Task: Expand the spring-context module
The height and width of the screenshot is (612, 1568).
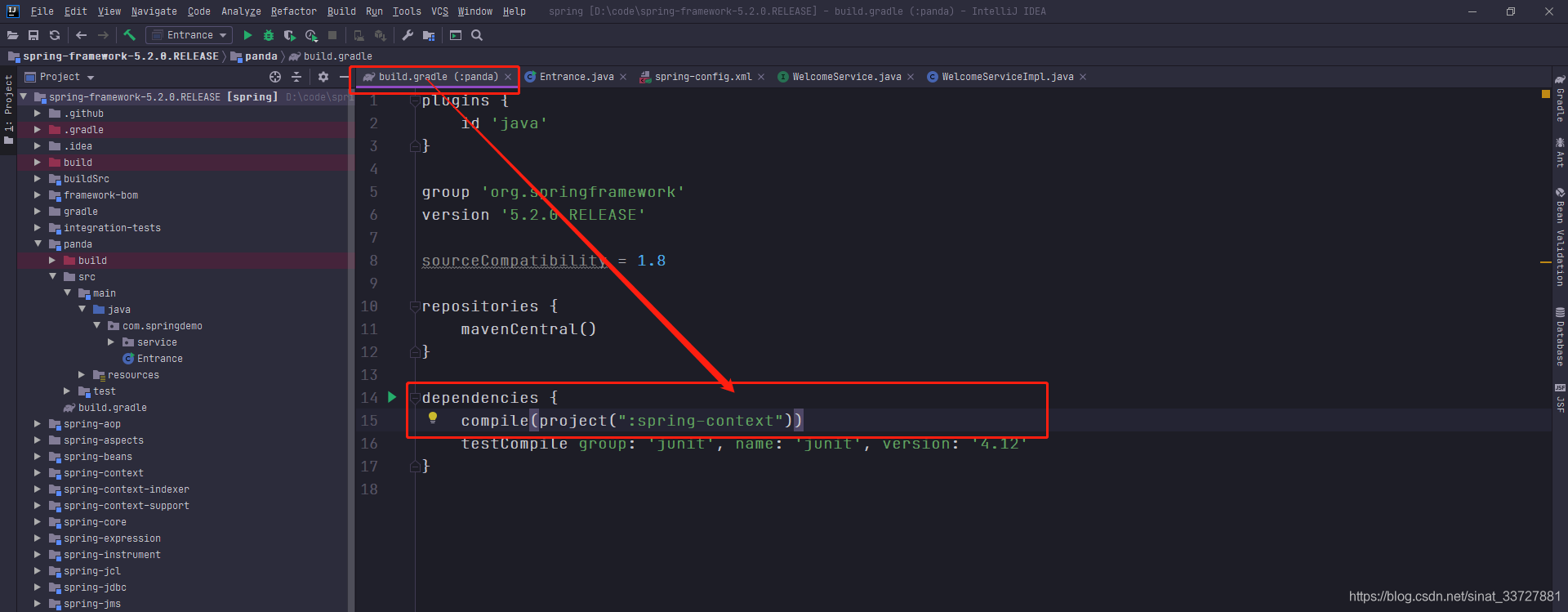Action: 38,473
